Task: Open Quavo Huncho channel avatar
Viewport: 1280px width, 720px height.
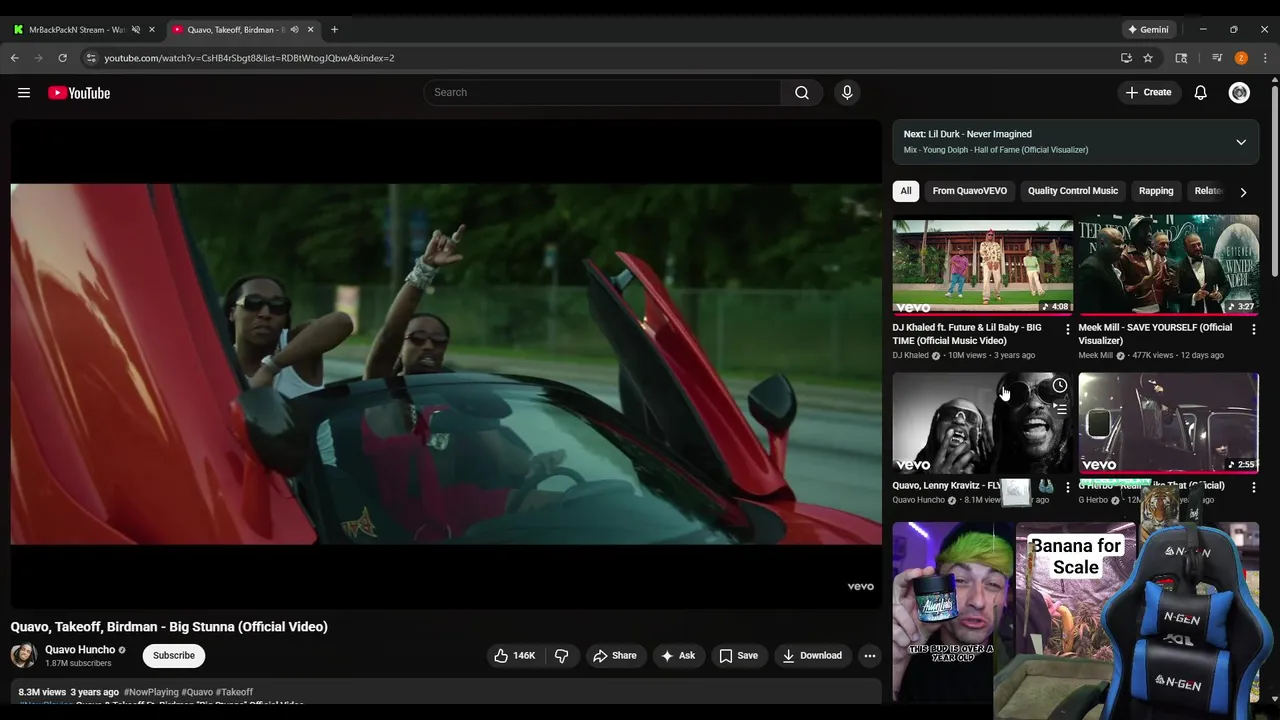Action: tap(24, 656)
